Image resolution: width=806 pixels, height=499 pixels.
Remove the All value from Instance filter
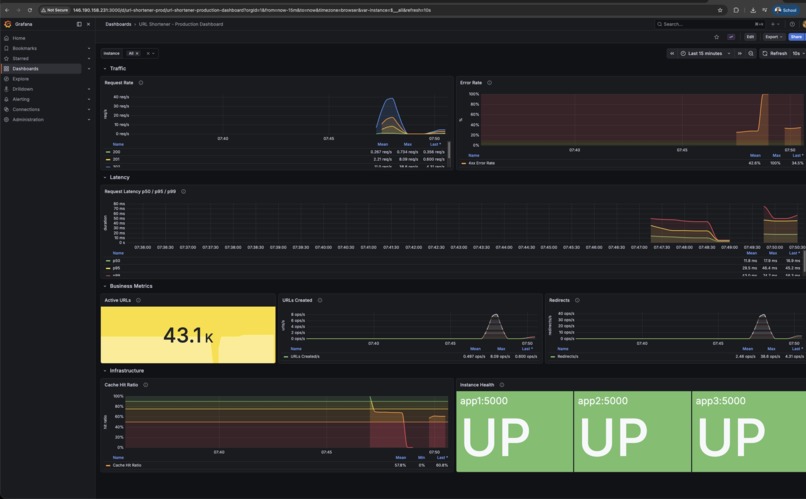(137, 53)
